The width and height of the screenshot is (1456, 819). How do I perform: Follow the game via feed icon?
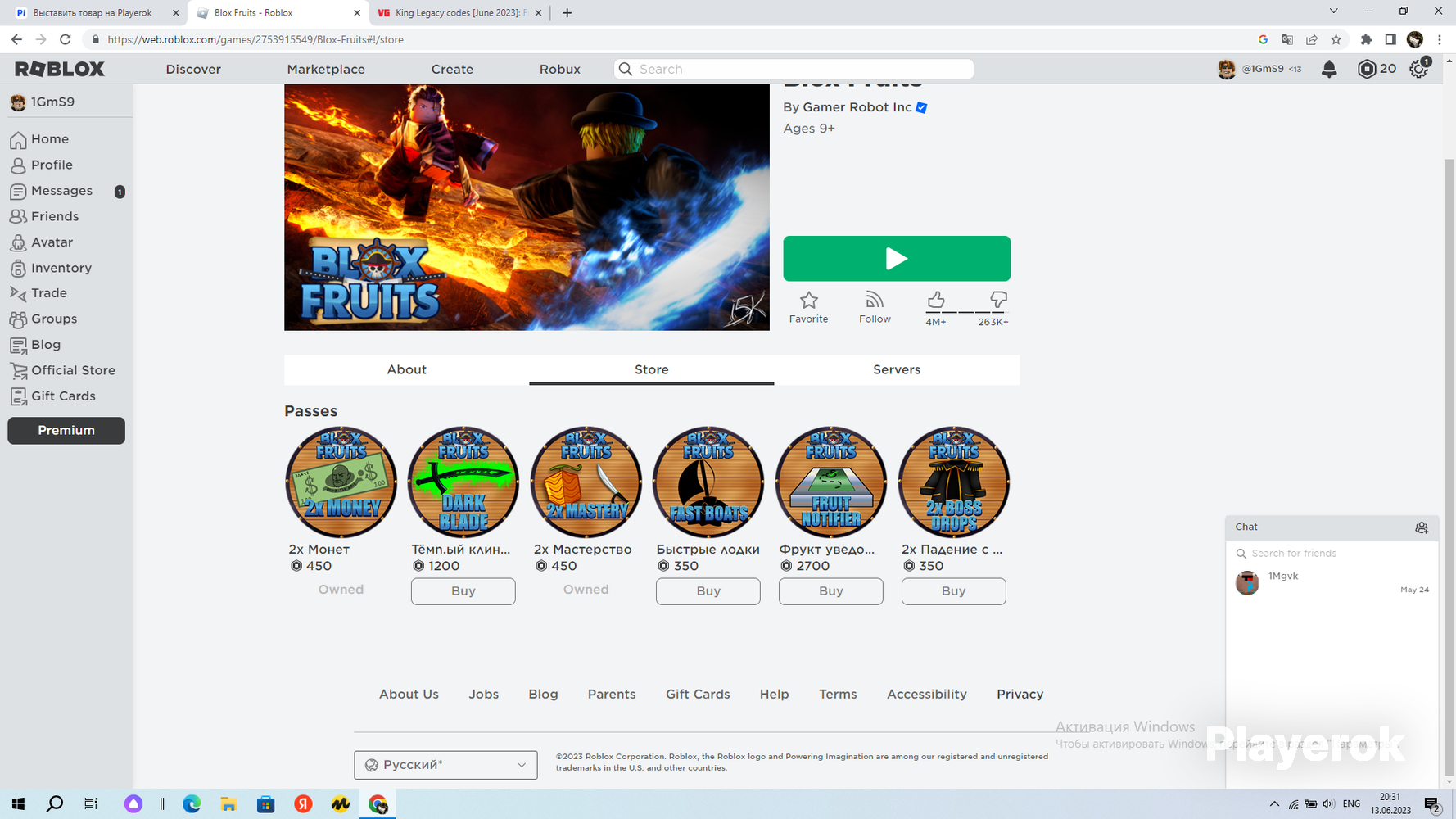(875, 300)
